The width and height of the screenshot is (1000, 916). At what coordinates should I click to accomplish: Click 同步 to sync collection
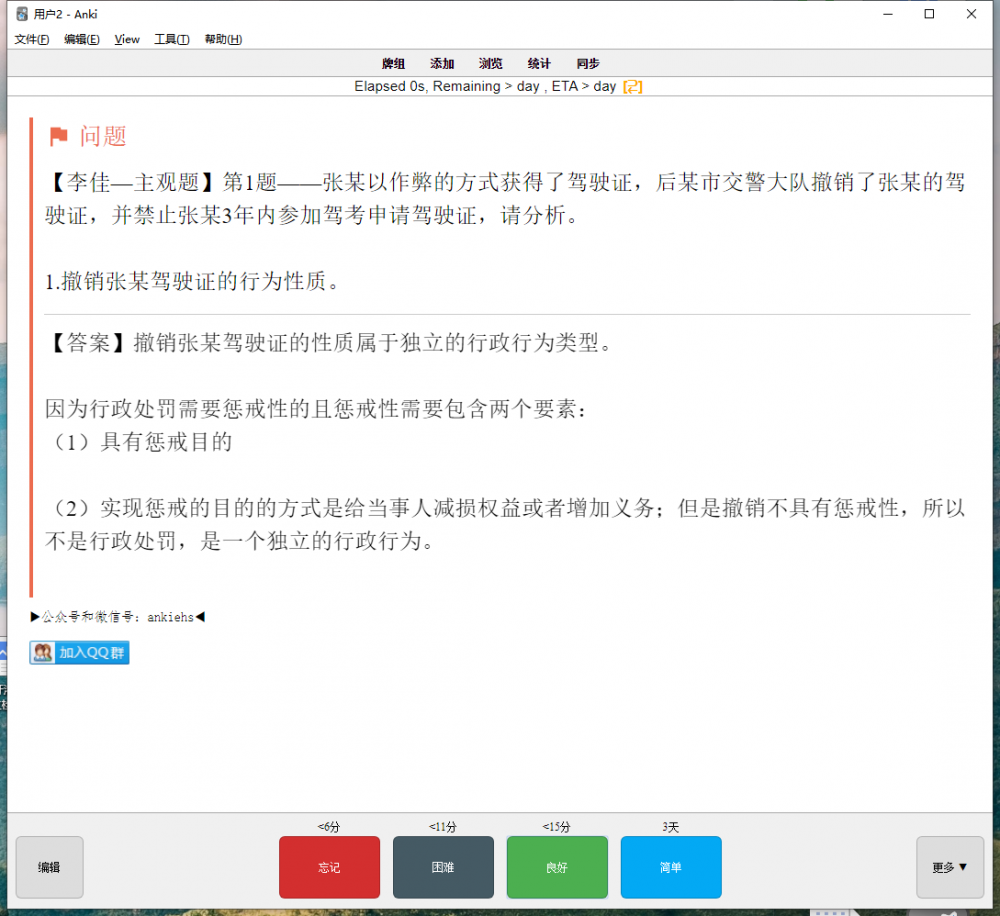tap(588, 64)
